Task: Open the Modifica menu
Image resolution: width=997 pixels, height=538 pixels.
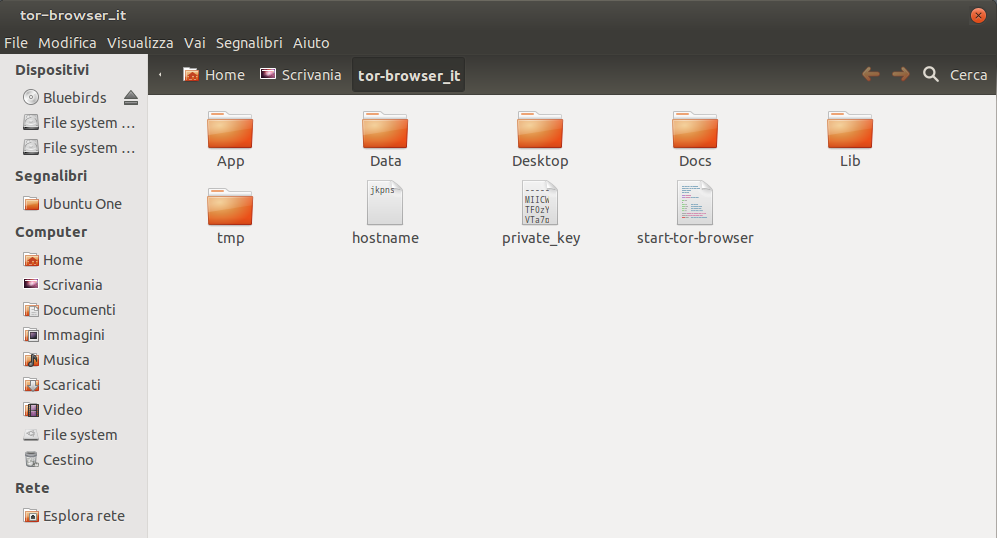Action: coord(67,43)
